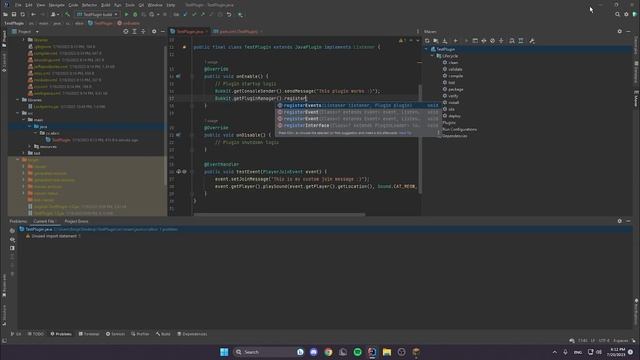This screenshot has width=640, height=360.
Task: Collapse the target folder
Action: pyautogui.click(x=18, y=160)
